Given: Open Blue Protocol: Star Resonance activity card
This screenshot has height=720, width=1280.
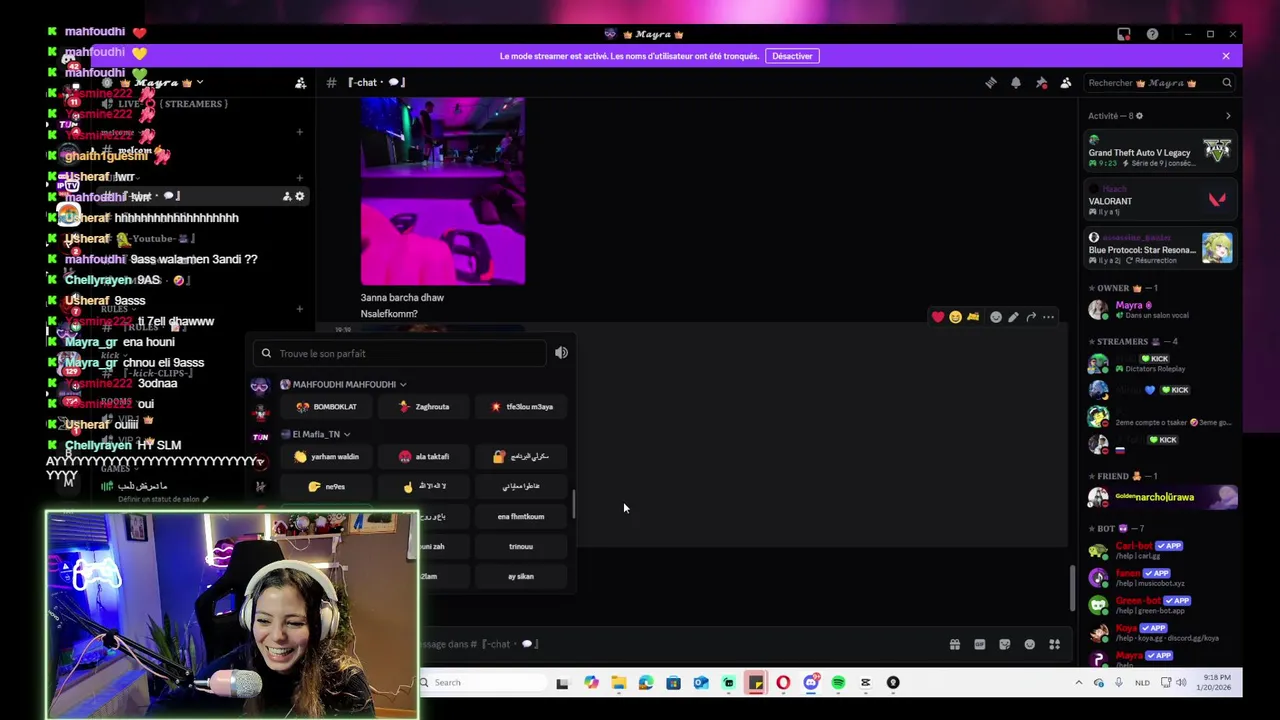Looking at the screenshot, I should (x=1161, y=249).
